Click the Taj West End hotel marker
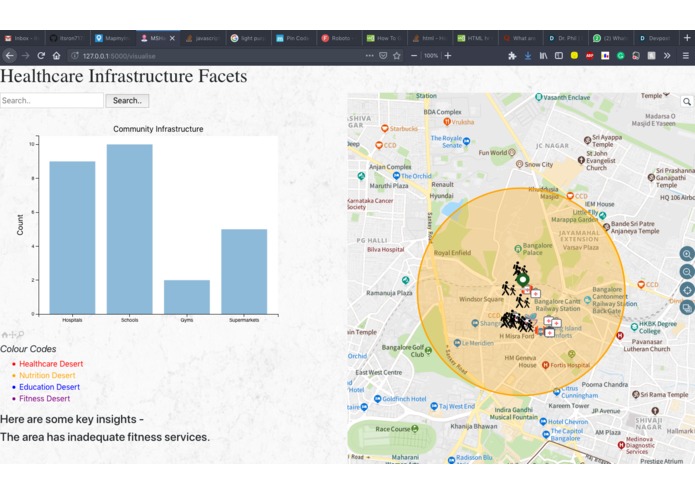 (434, 406)
